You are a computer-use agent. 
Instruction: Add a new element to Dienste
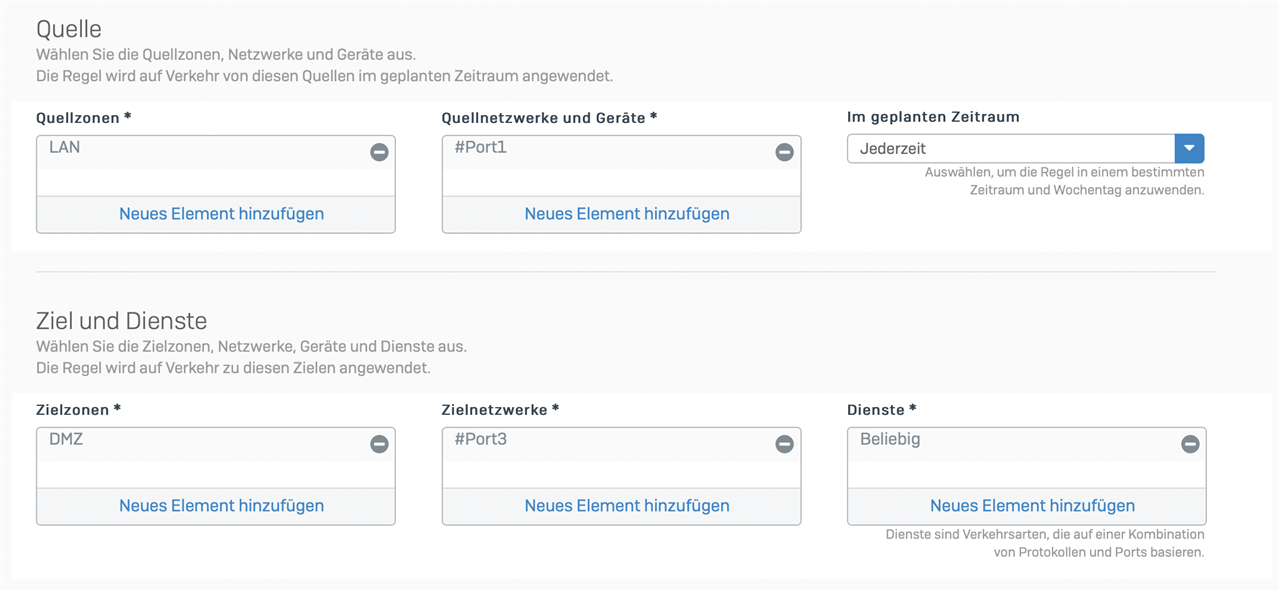click(1032, 506)
